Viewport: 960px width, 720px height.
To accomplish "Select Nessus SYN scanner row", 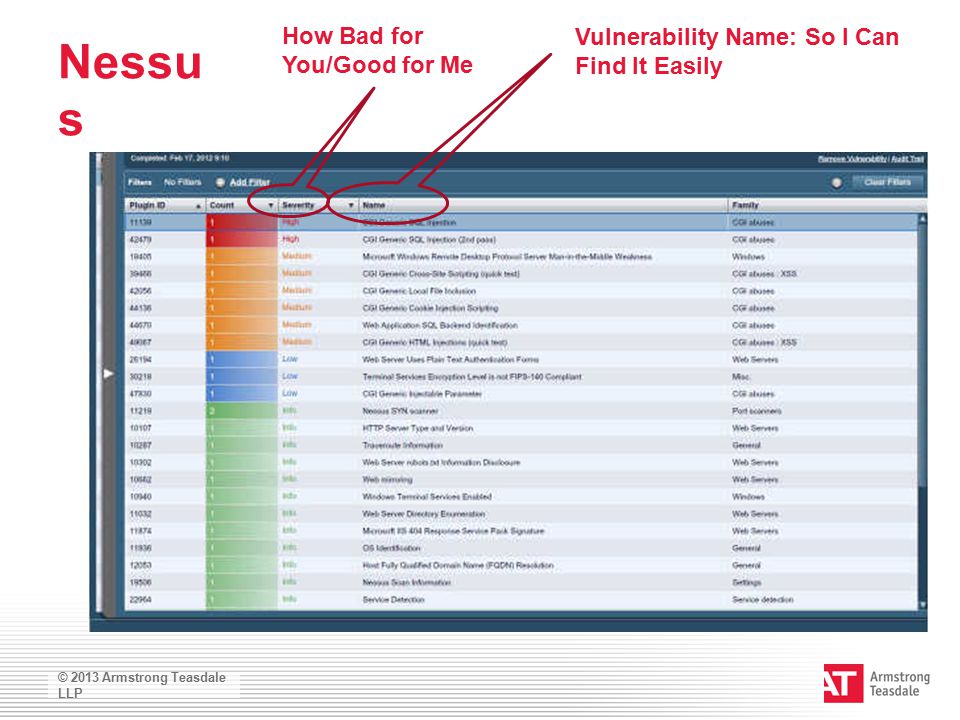I will point(521,411).
